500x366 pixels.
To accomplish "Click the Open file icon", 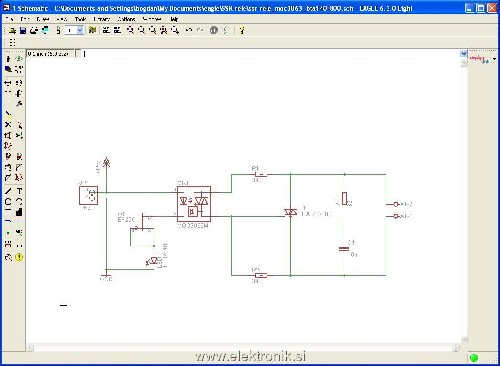I will 12,31.
